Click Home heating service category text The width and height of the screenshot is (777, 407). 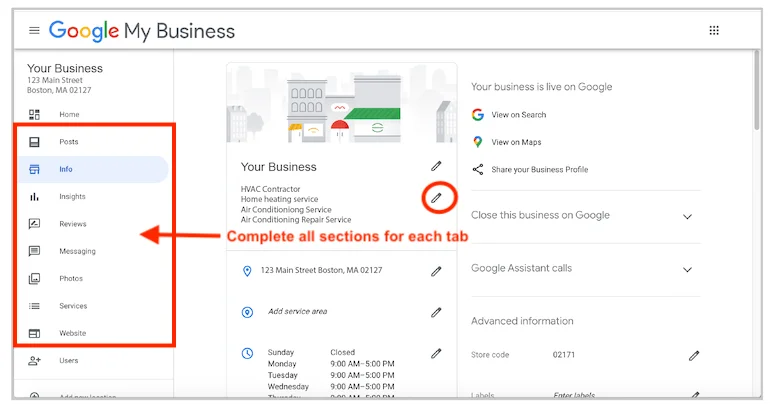point(279,199)
